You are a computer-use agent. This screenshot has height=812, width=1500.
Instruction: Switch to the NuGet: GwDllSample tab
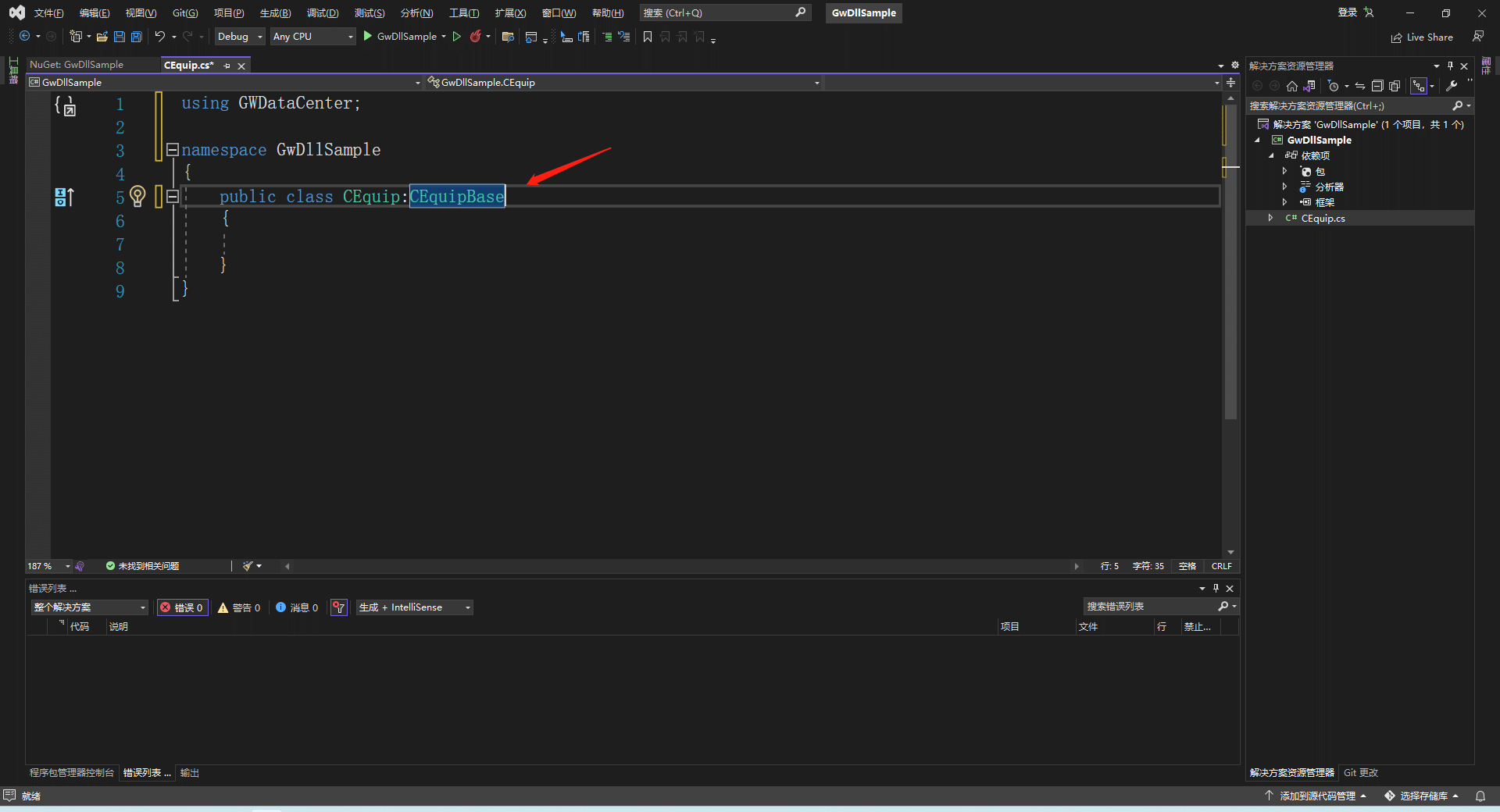pos(77,65)
